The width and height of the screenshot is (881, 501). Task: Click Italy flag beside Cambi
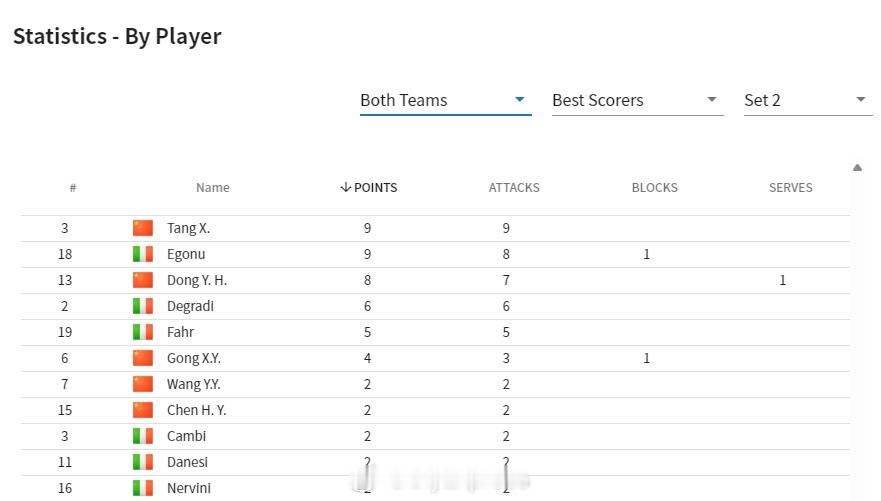coord(143,436)
